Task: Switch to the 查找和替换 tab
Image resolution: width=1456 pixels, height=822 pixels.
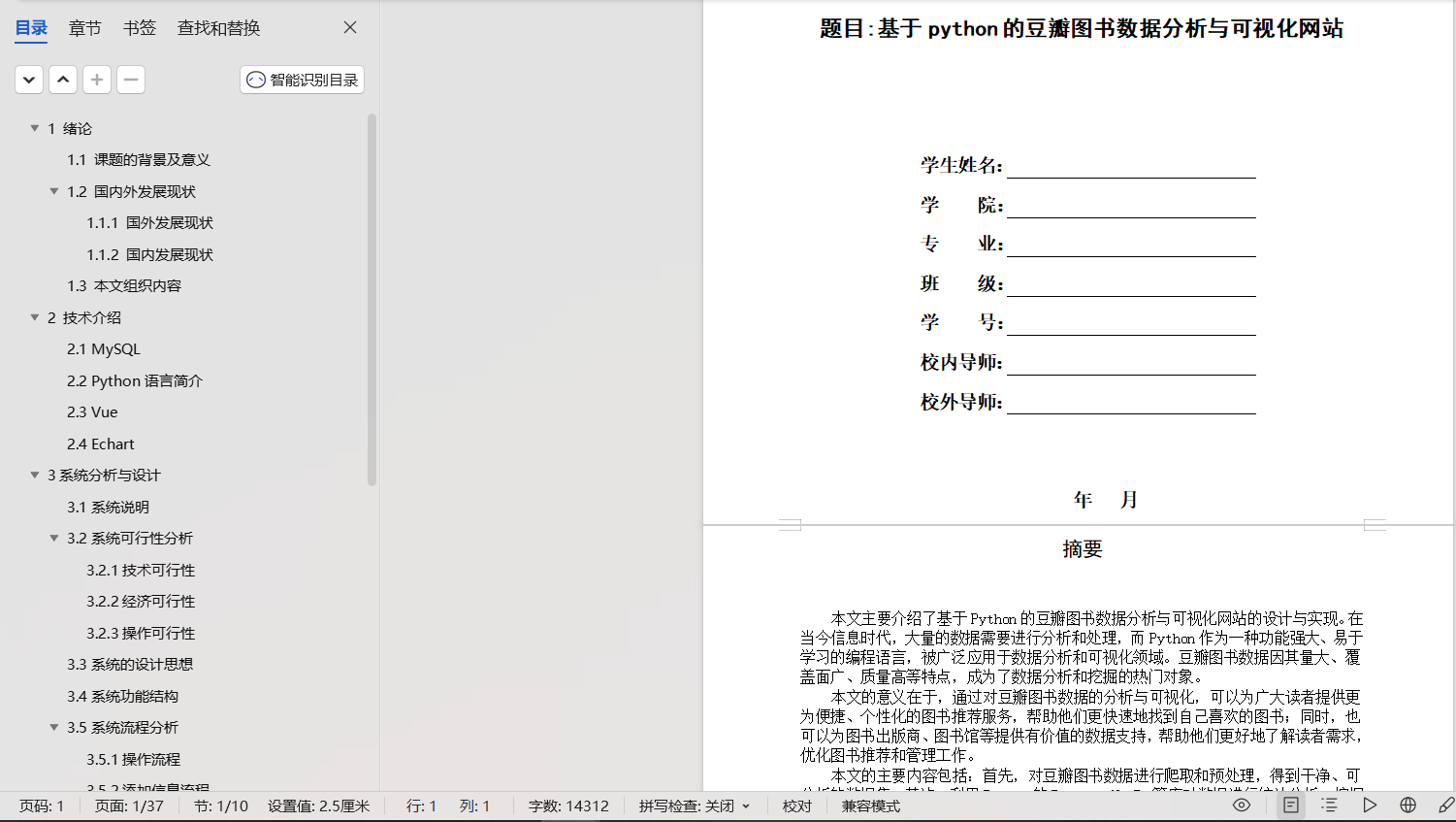Action: [219, 28]
